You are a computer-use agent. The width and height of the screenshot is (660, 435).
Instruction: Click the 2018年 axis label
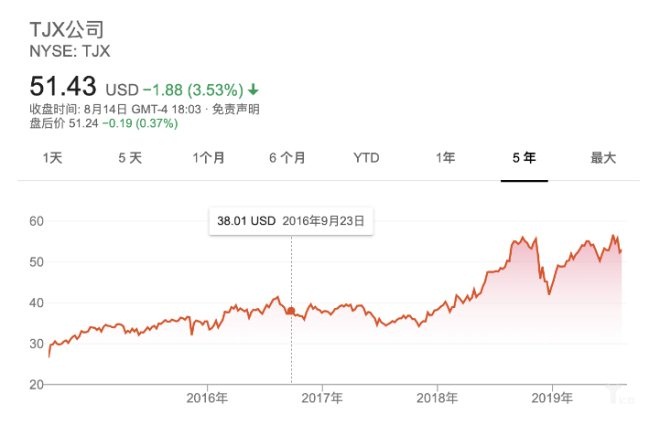click(438, 397)
